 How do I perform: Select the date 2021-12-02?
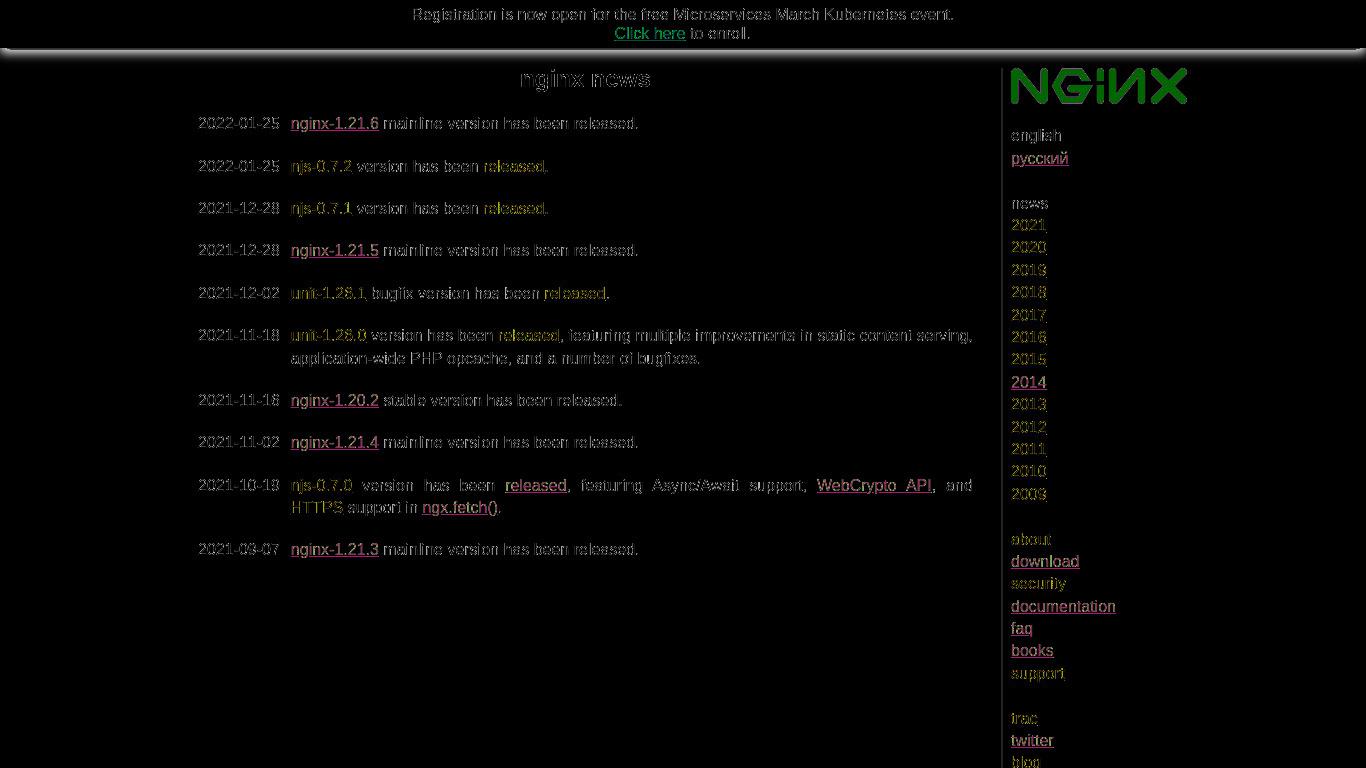(x=239, y=294)
